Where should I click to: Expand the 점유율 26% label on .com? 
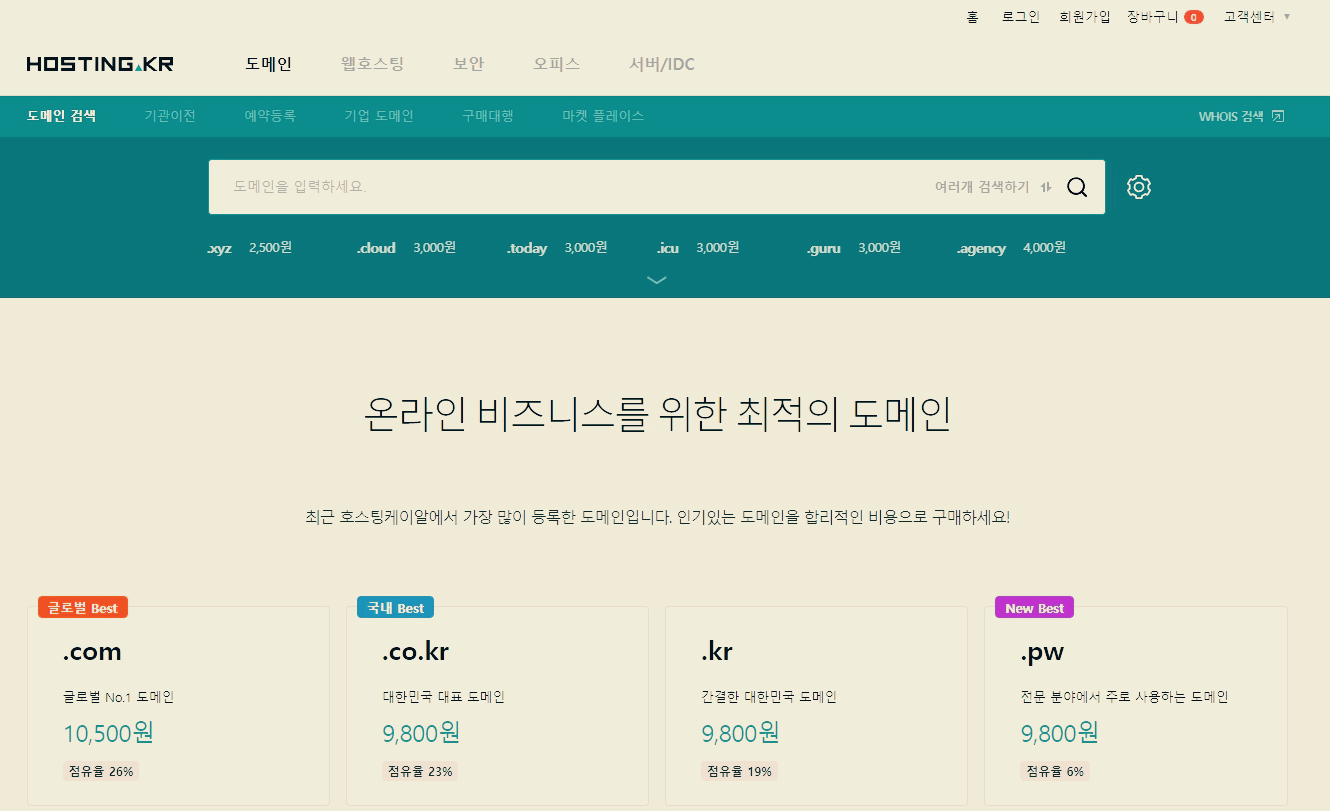click(99, 771)
